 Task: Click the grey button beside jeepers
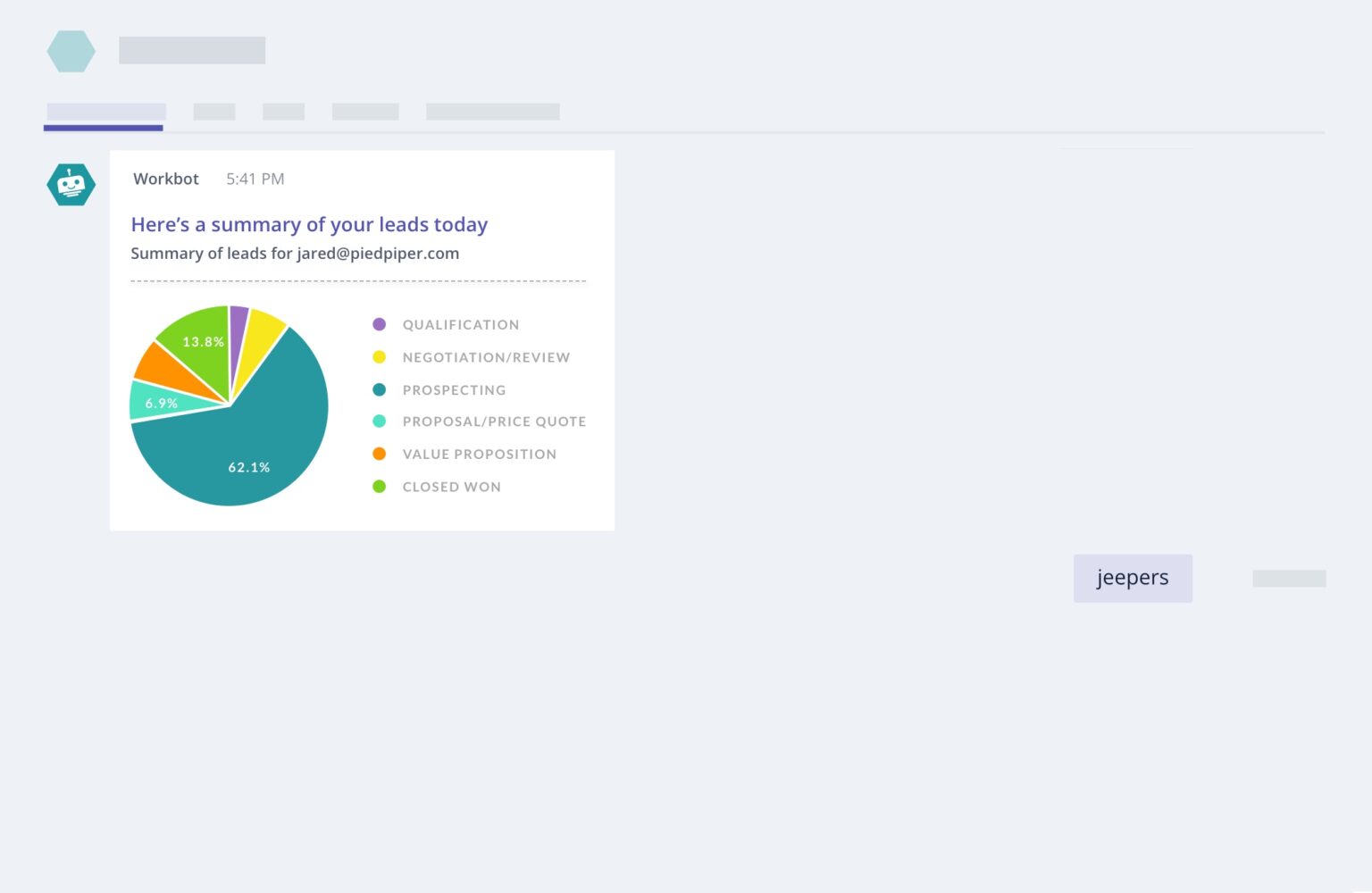coord(1289,578)
